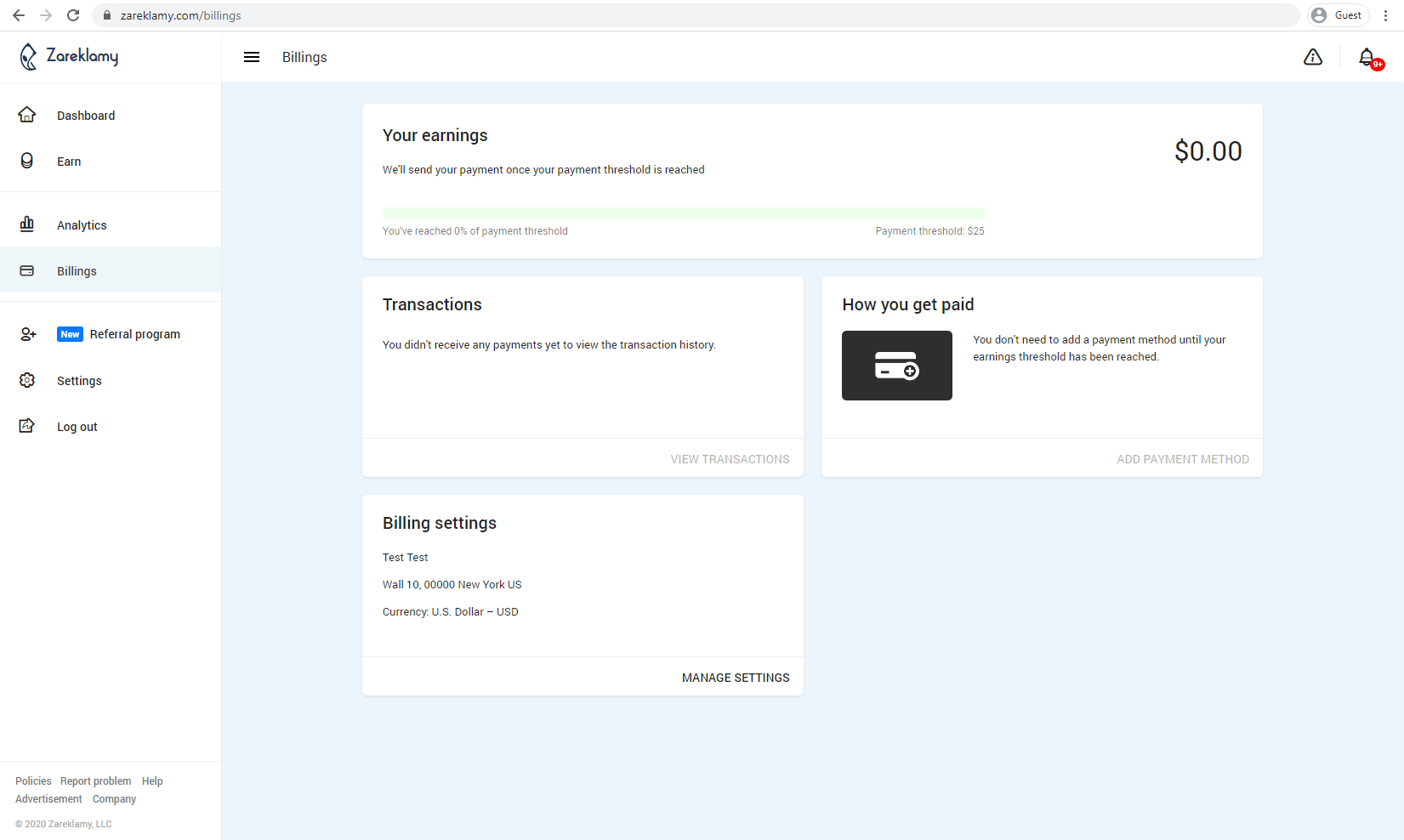This screenshot has height=840, width=1404.
Task: Open the Guest profile button
Action: (x=1338, y=15)
